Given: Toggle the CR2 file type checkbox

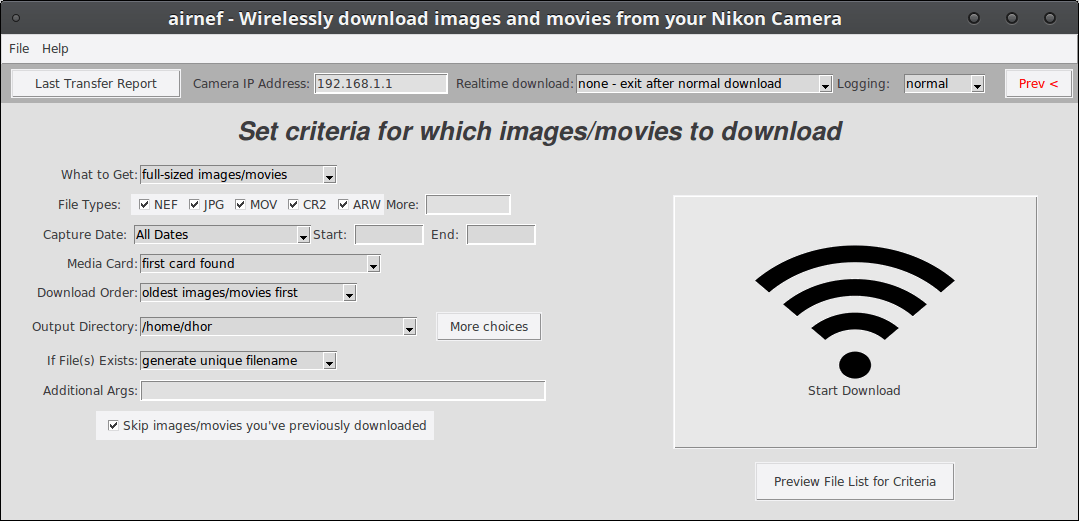Looking at the screenshot, I should (x=293, y=204).
